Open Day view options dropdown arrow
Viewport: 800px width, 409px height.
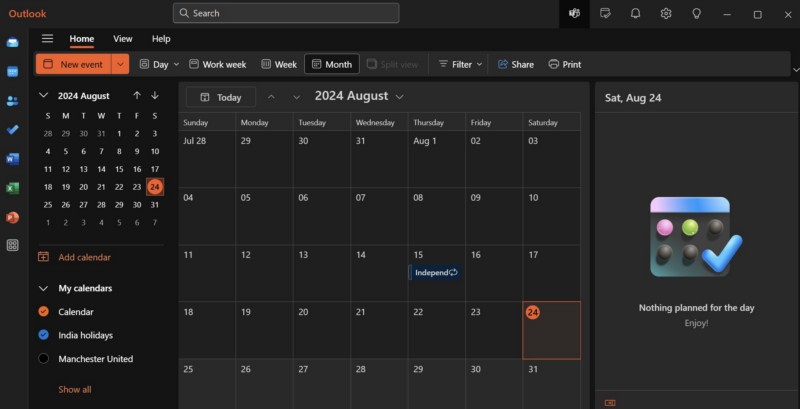tap(177, 64)
